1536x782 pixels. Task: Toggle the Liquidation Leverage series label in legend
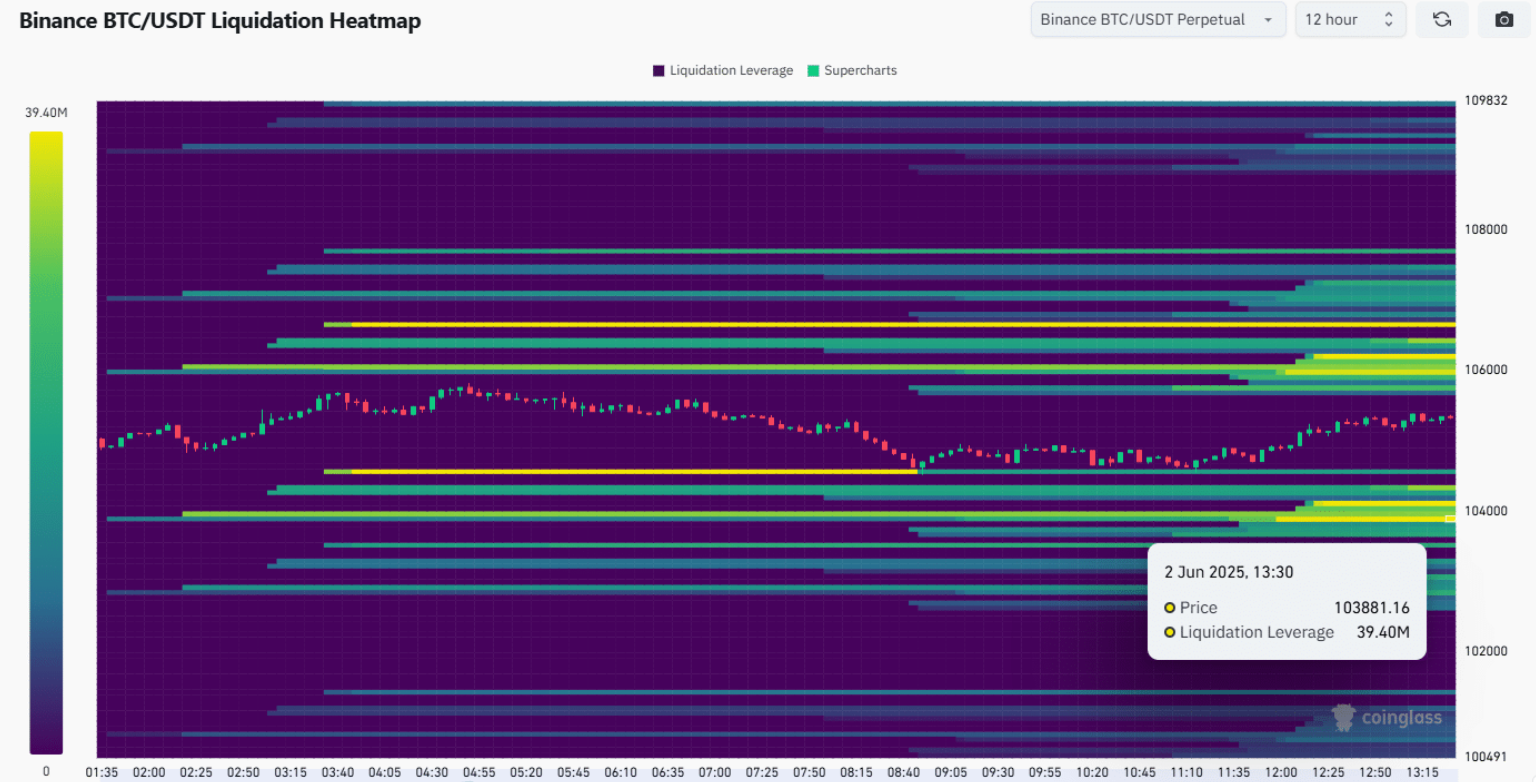coord(731,71)
